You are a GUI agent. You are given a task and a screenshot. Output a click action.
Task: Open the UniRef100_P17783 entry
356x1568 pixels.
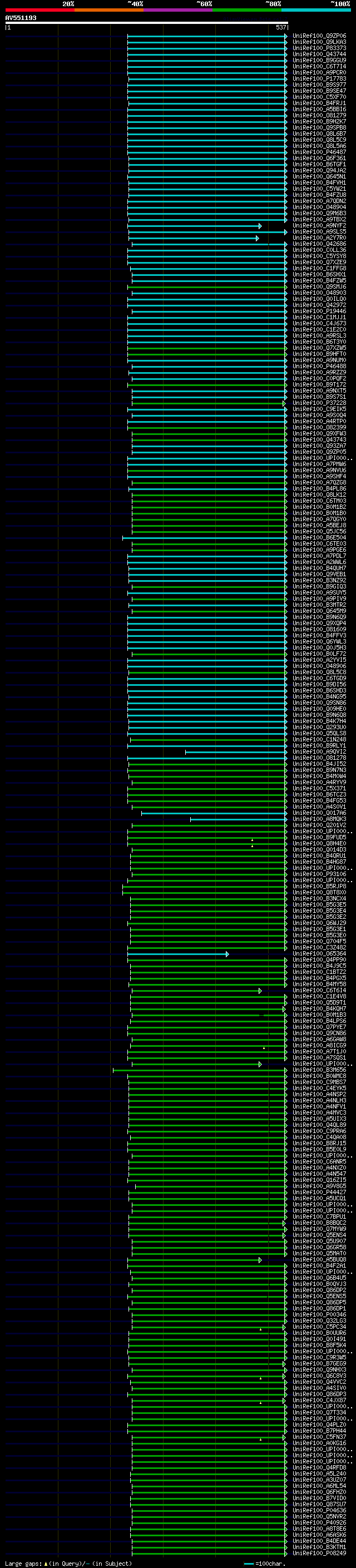tap(319, 78)
